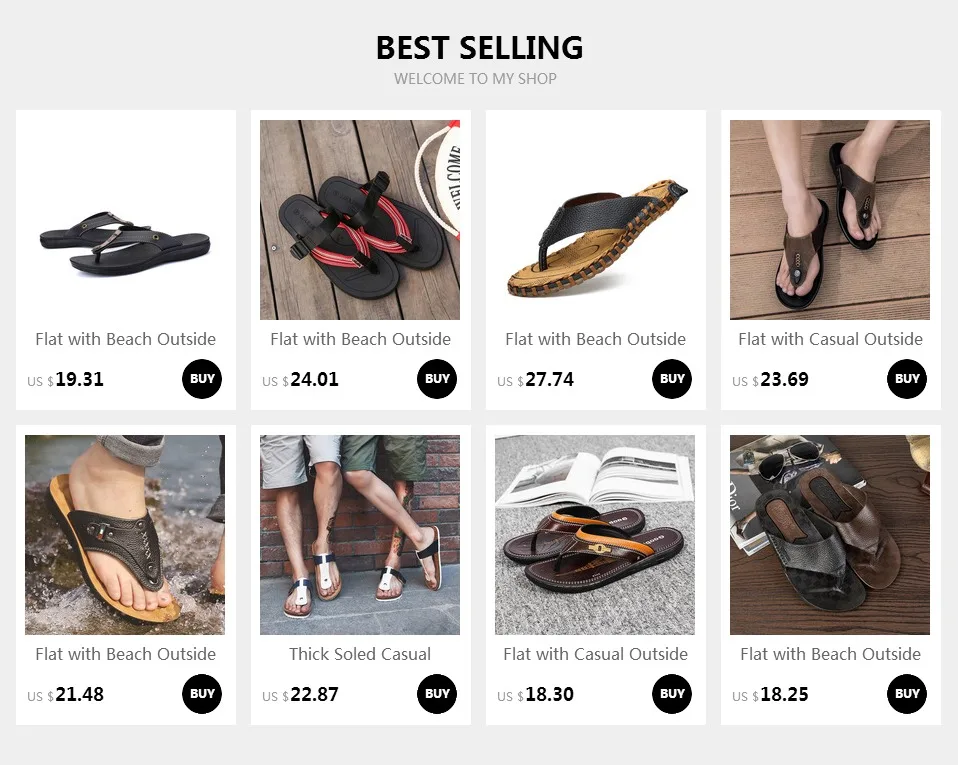Open "Flat with Casual Outside" title priced $23.69
The image size is (958, 765).
(x=830, y=339)
